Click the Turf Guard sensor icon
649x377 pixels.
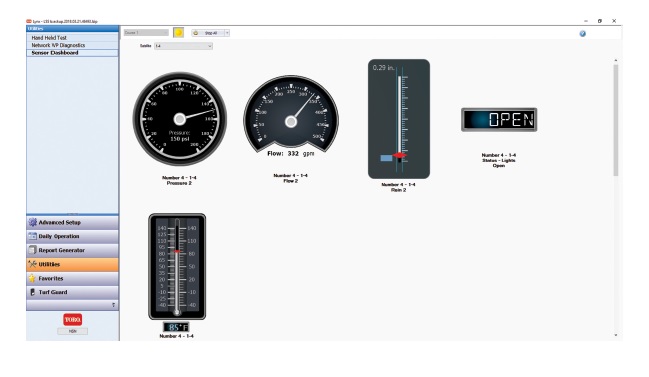point(32,292)
